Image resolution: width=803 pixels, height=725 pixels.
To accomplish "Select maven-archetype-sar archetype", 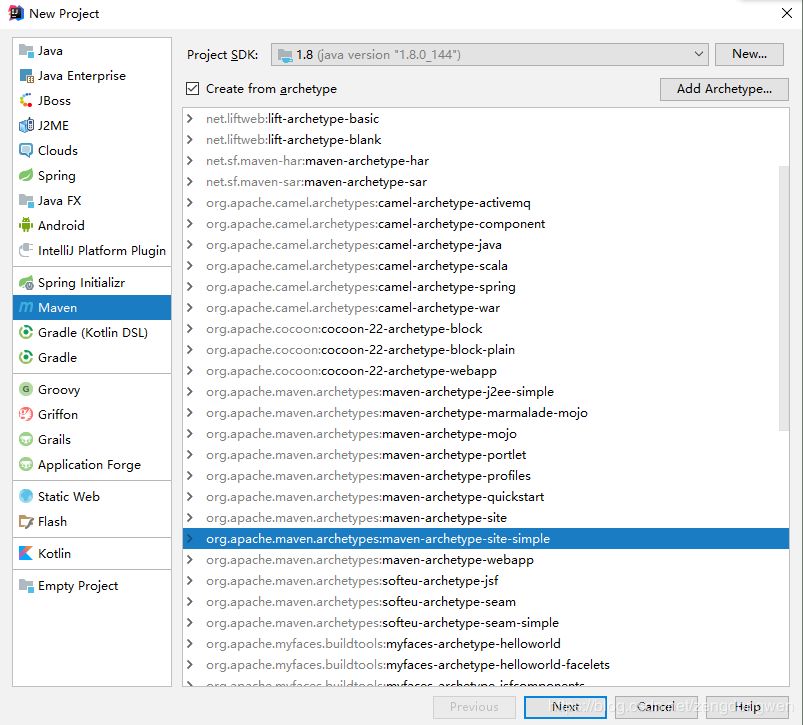I will tap(485, 181).
